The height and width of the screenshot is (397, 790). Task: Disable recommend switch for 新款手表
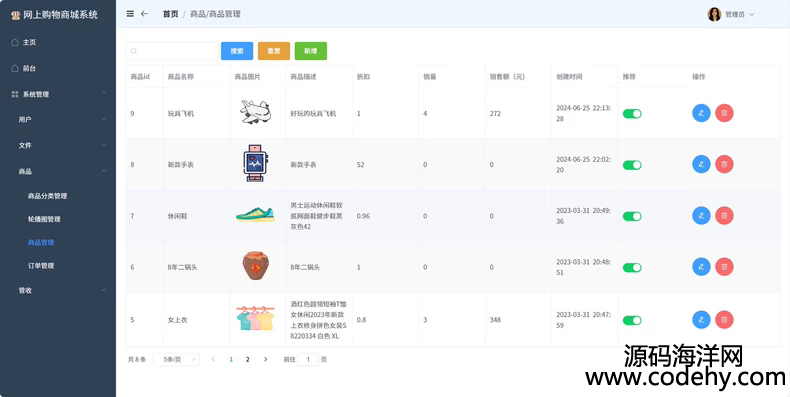pos(632,165)
